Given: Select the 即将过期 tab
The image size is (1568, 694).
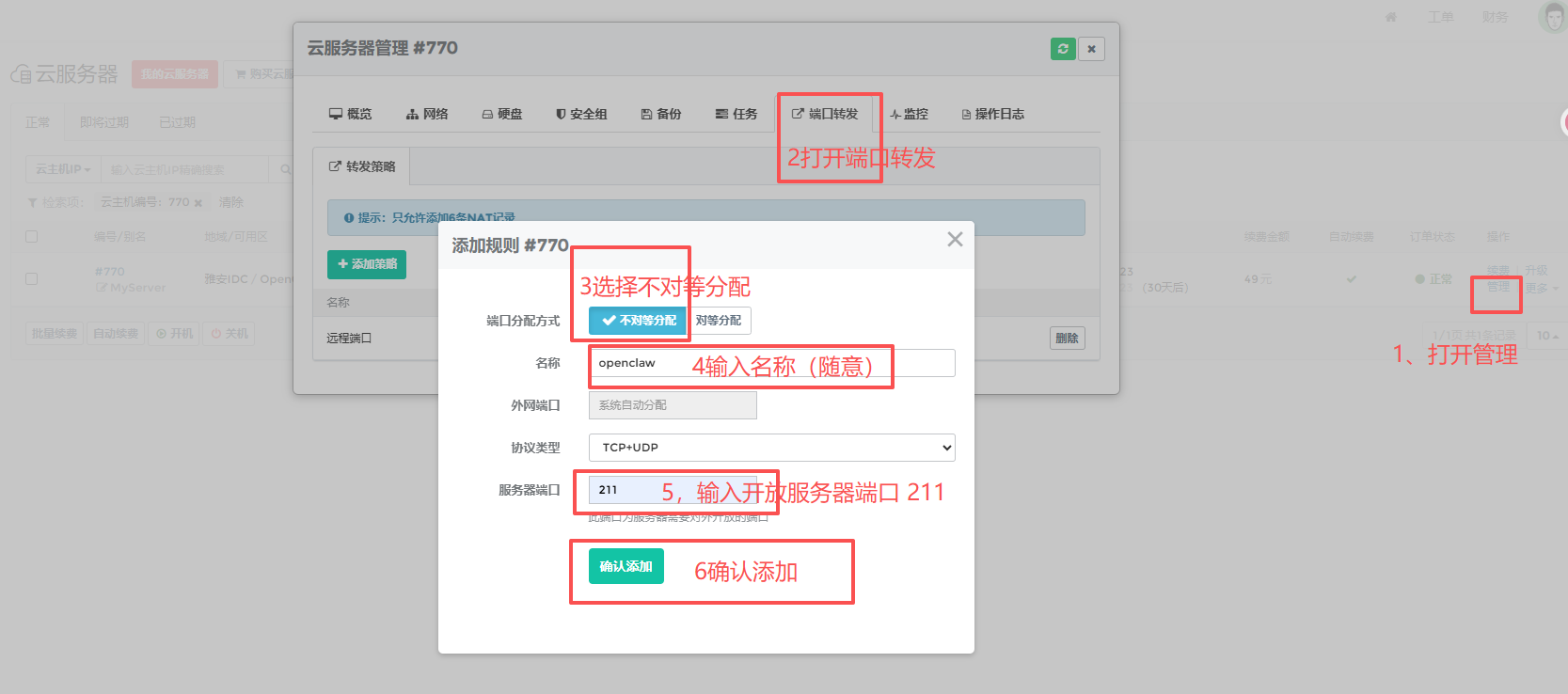Looking at the screenshot, I should point(104,122).
